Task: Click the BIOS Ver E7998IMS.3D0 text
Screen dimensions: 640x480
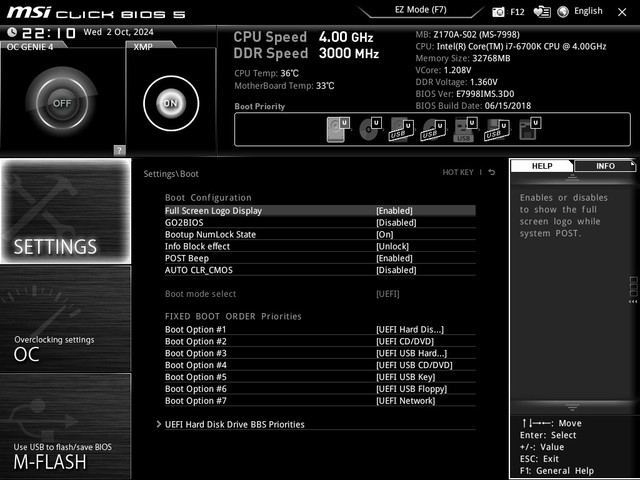Action: click(x=465, y=94)
